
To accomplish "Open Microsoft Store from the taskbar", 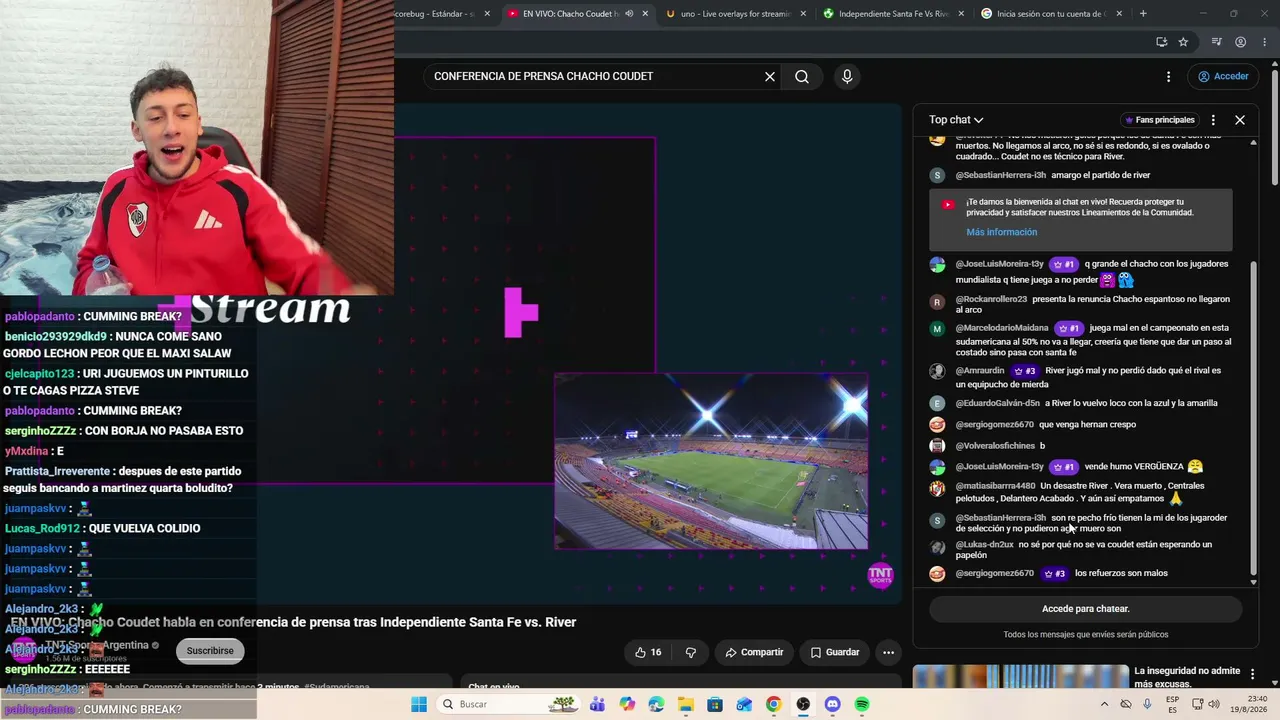I will (714, 704).
